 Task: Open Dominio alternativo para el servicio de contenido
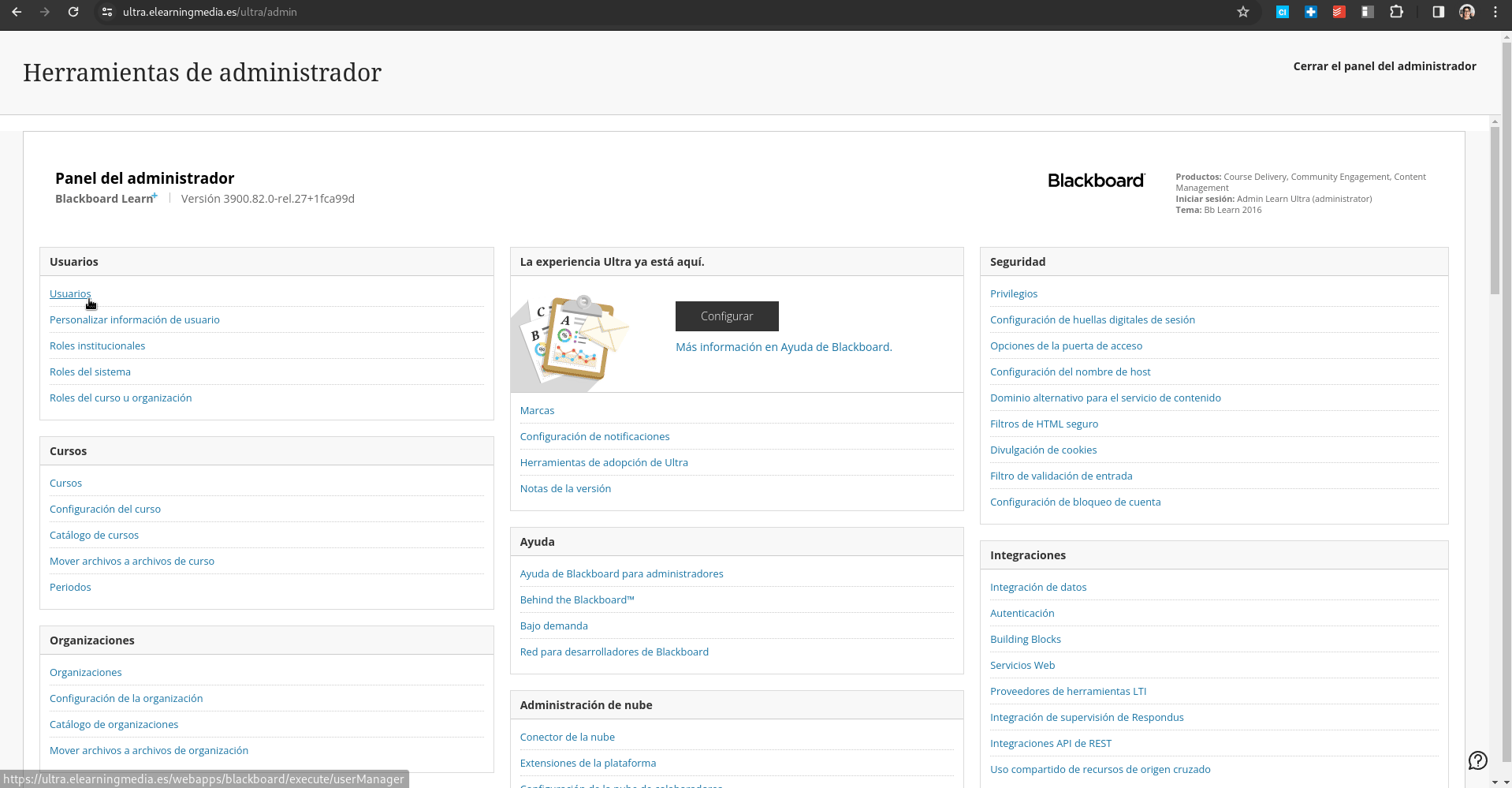[x=1105, y=398]
